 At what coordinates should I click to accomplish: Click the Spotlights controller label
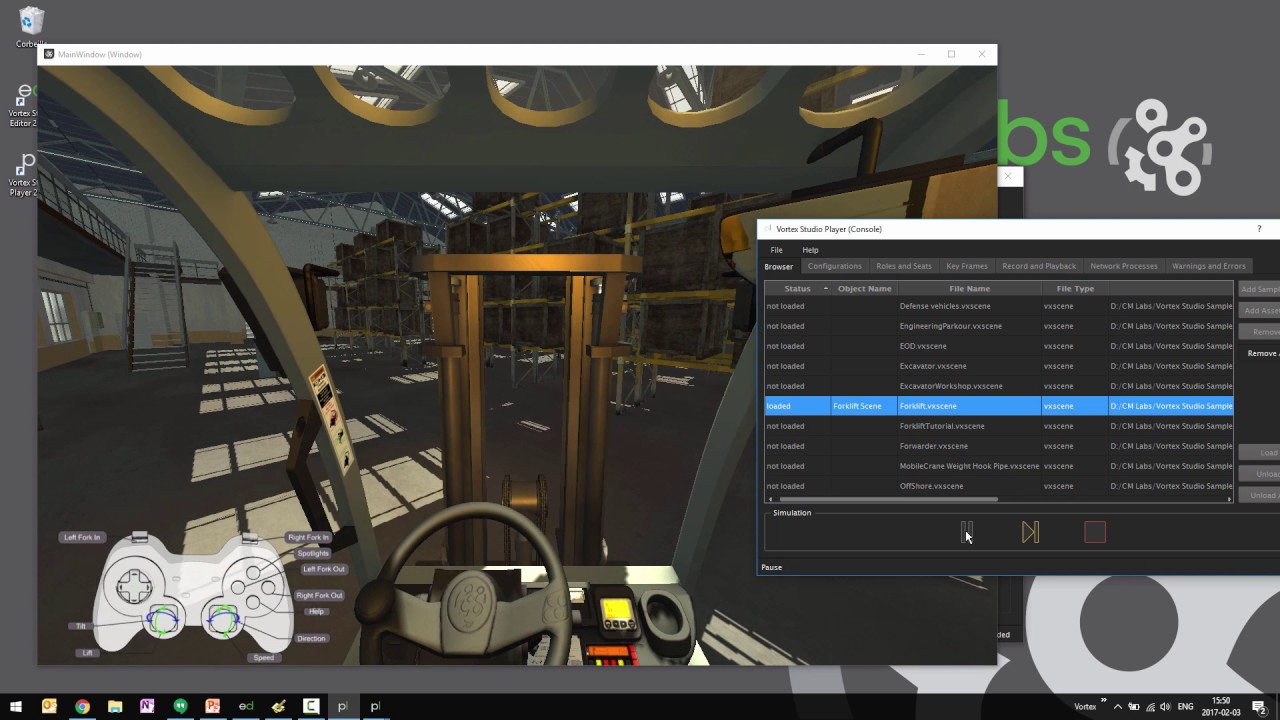coord(313,553)
